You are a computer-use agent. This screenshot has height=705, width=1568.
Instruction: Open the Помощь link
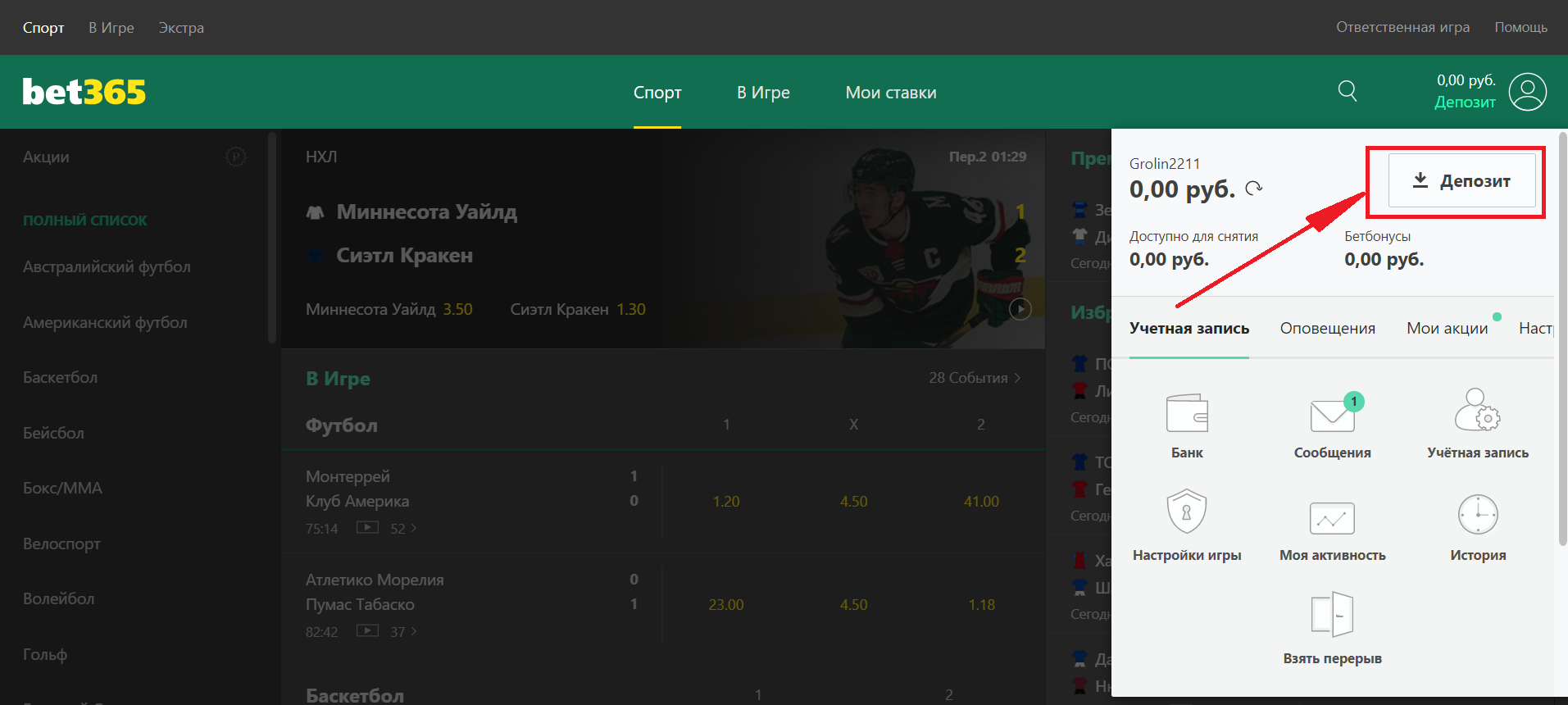tap(1520, 27)
